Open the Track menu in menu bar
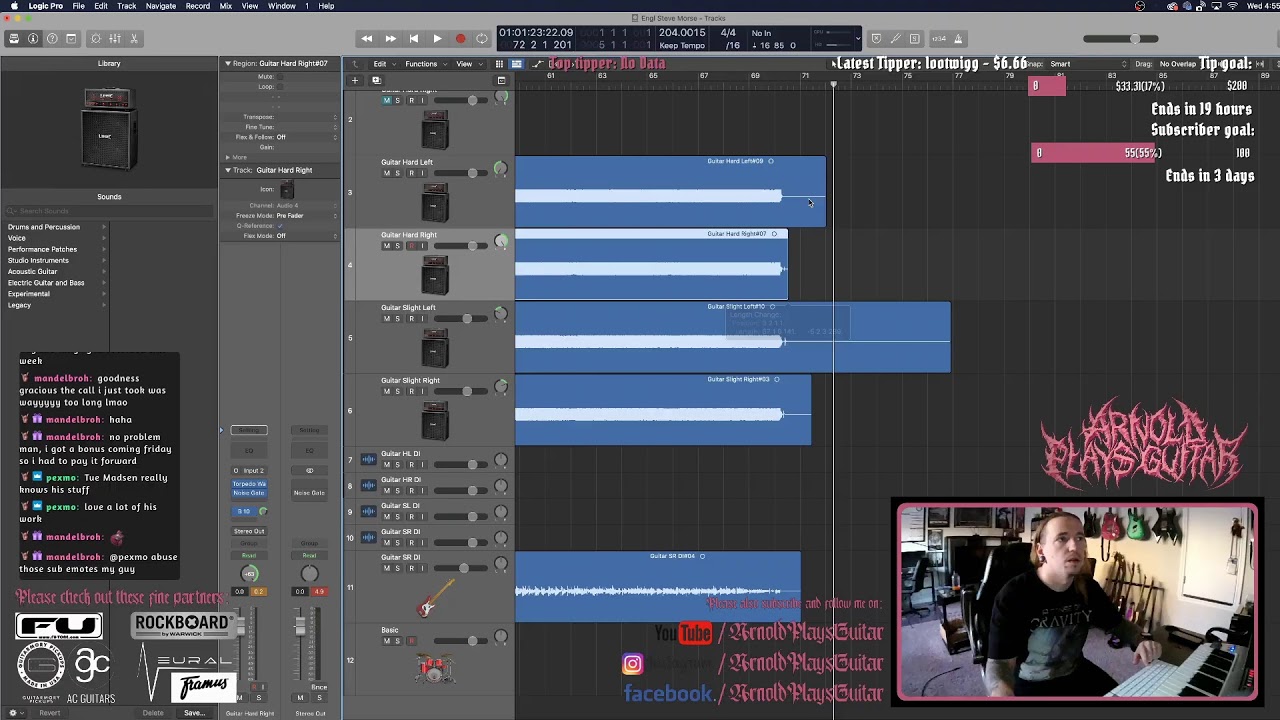The width and height of the screenshot is (1280, 720). click(x=126, y=6)
